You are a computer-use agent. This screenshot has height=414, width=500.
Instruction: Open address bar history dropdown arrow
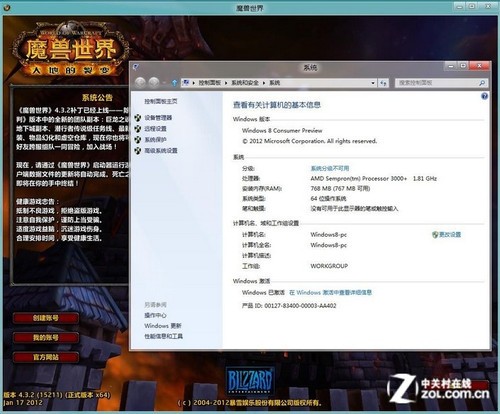(373, 83)
